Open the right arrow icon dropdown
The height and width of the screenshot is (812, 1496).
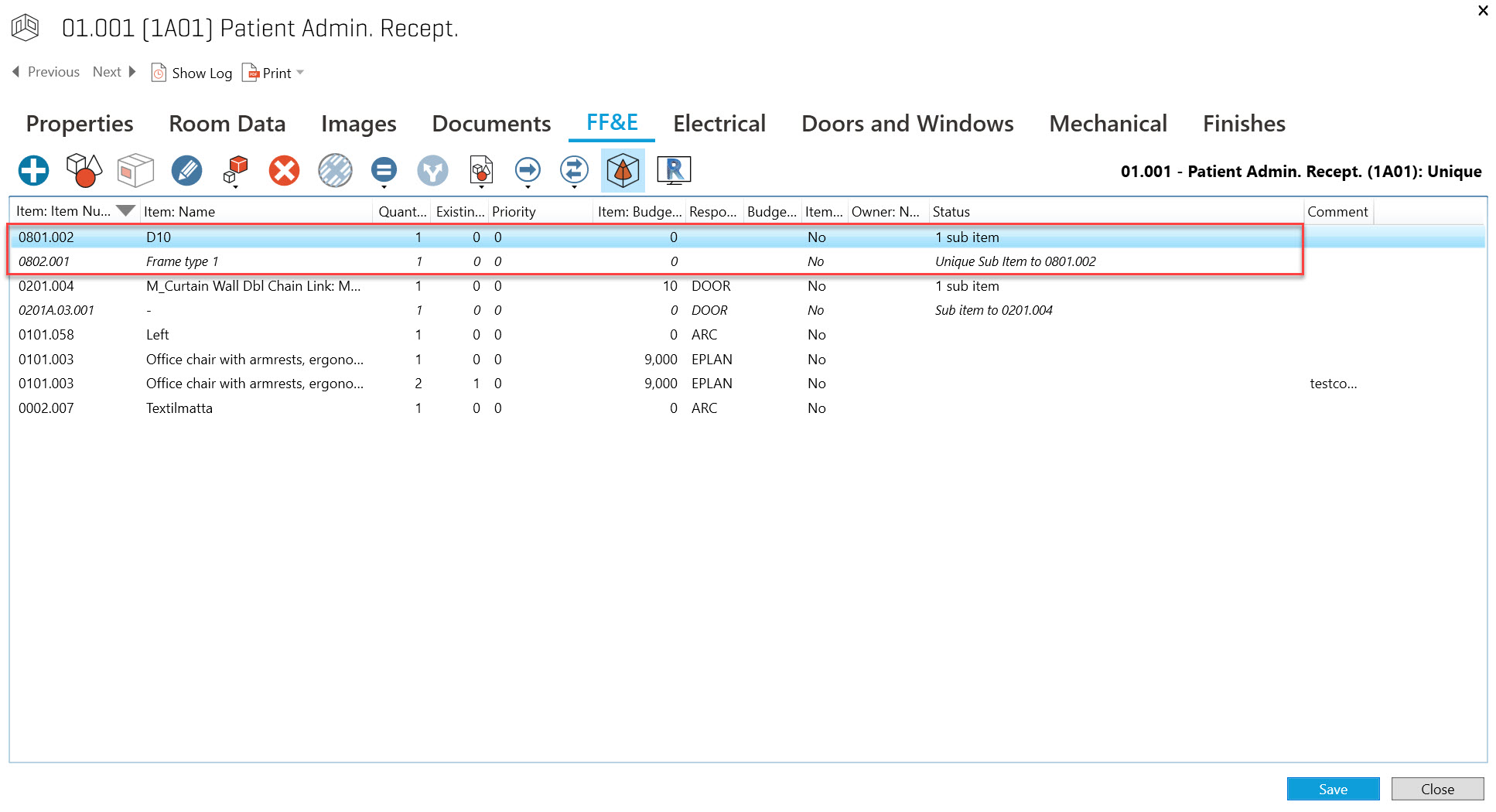528,186
